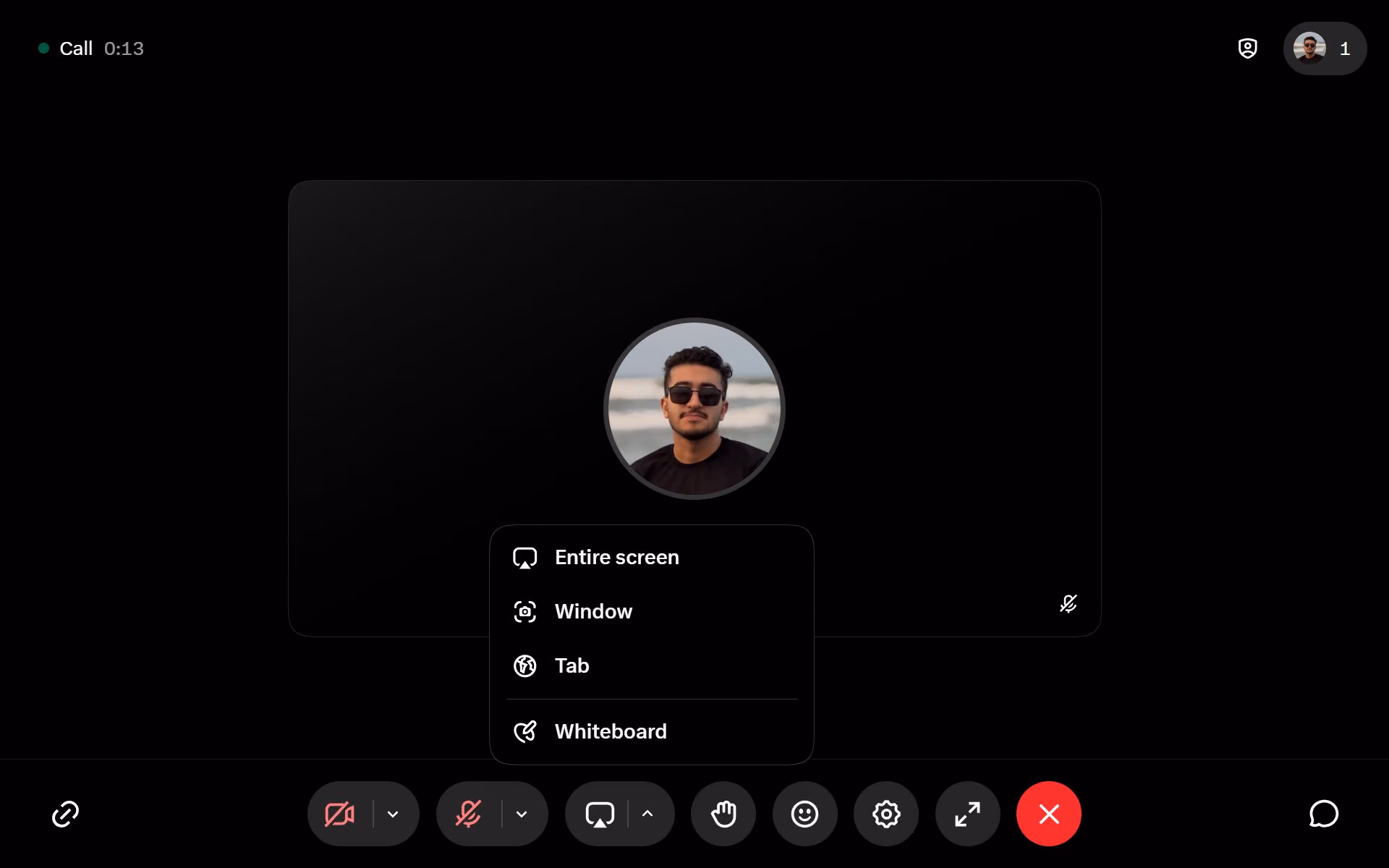
Task: Raise your hand in the call
Action: tap(723, 814)
